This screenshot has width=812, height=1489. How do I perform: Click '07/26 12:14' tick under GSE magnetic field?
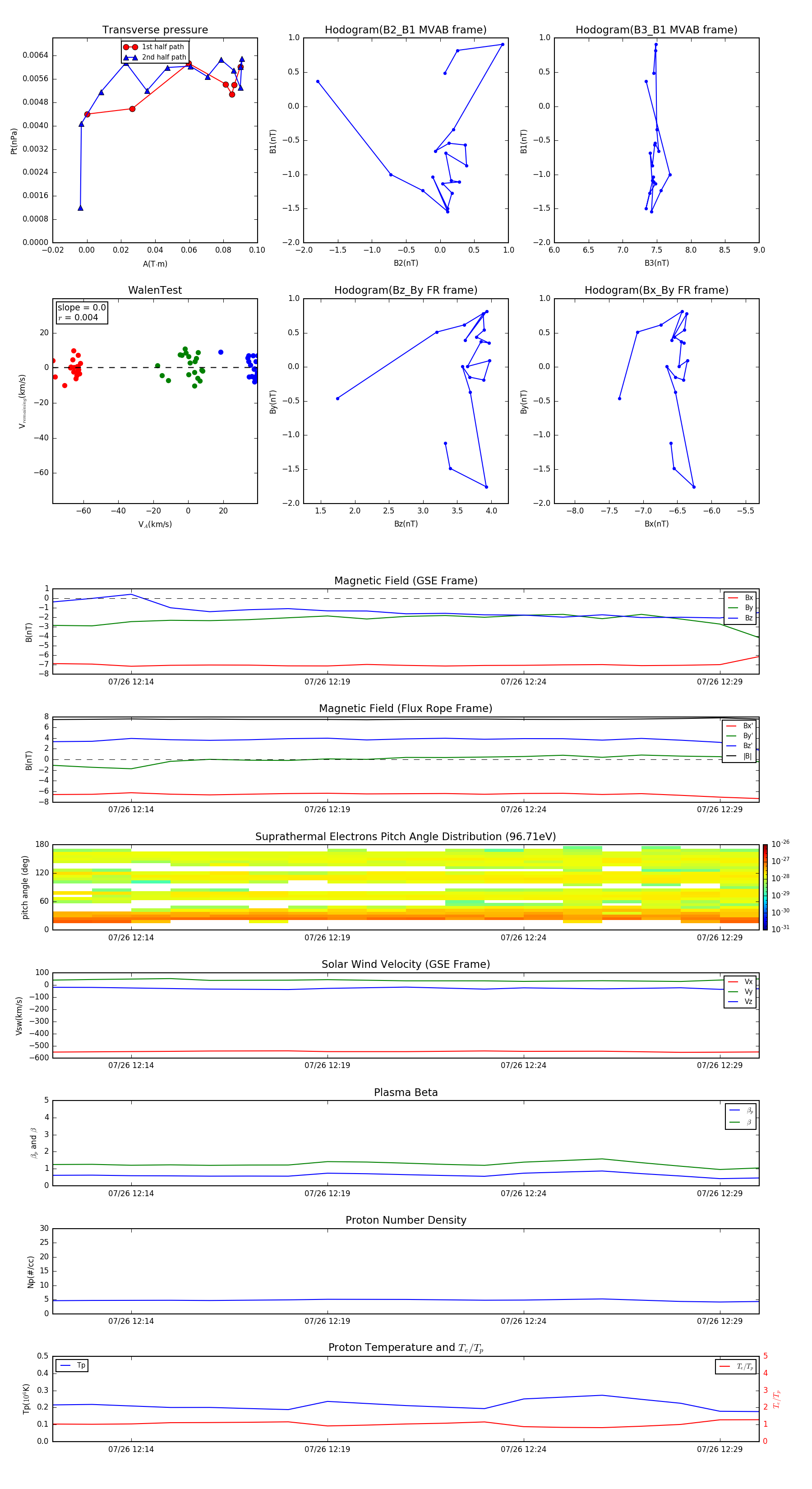[131, 682]
